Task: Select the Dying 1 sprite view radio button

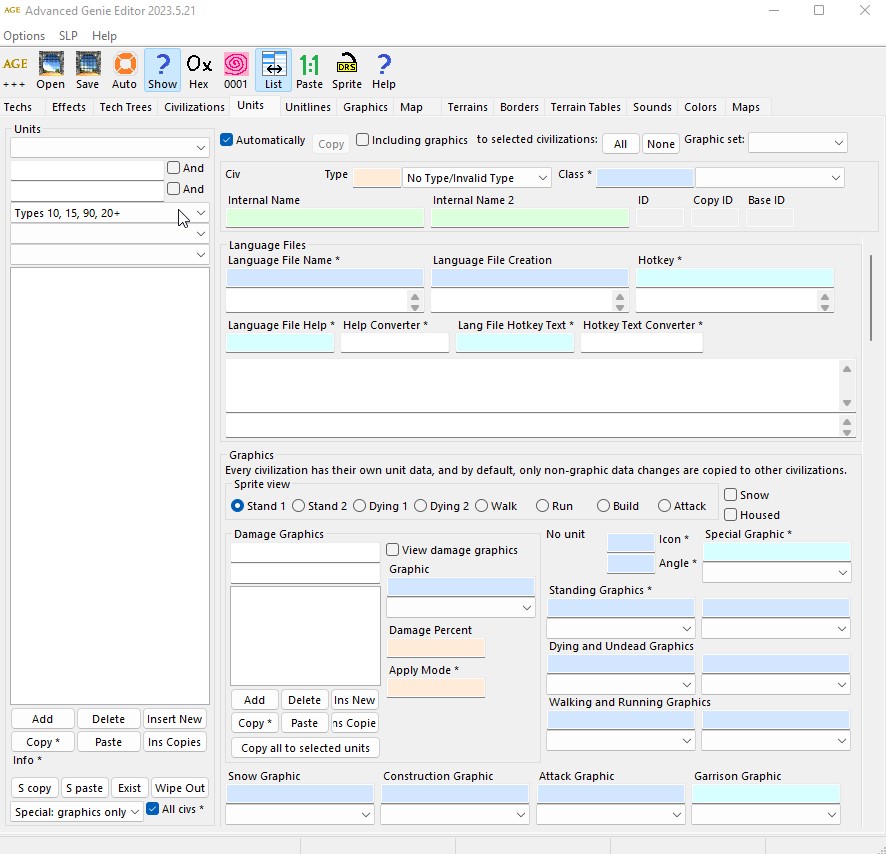Action: point(358,506)
